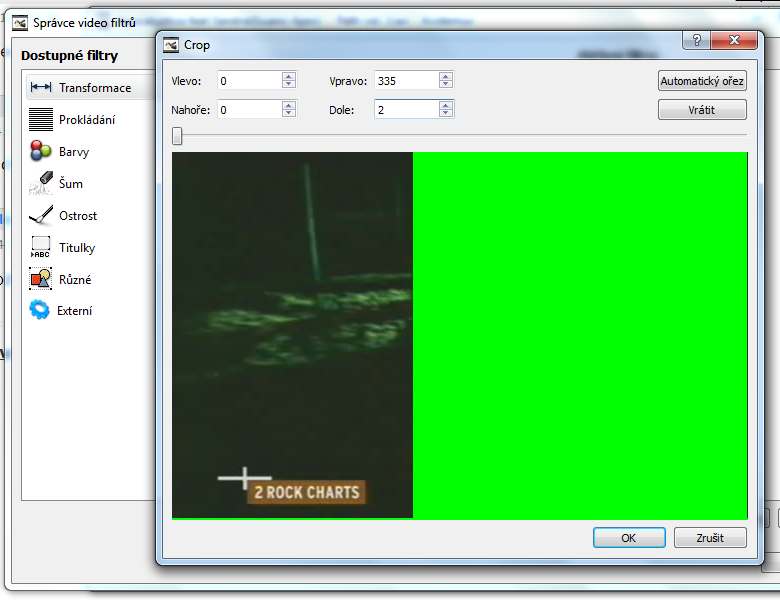The height and width of the screenshot is (605, 780).
Task: Click the Transformace label text
Action: (x=95, y=88)
